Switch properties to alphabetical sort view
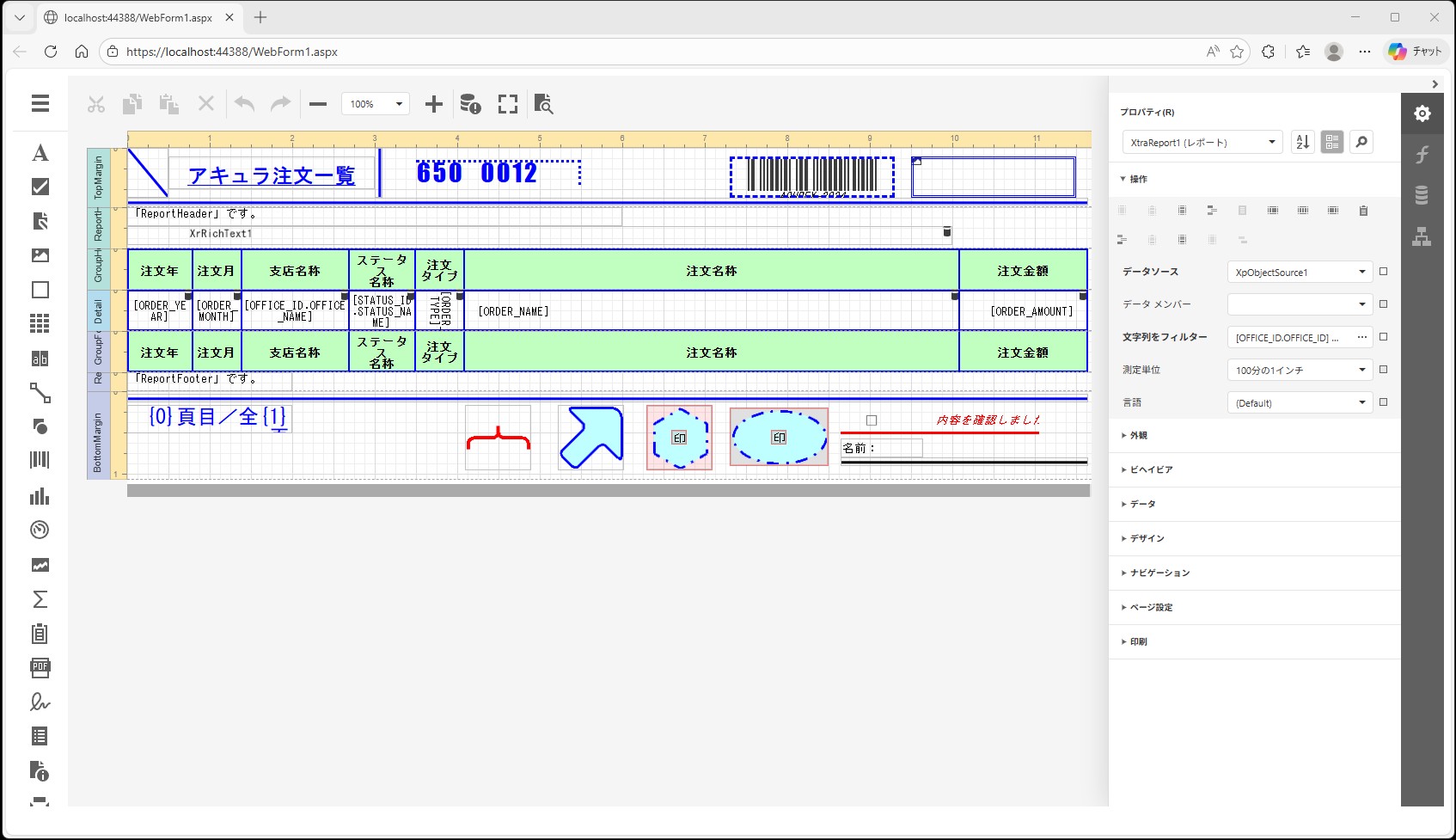The height and width of the screenshot is (840, 1456). click(1303, 142)
